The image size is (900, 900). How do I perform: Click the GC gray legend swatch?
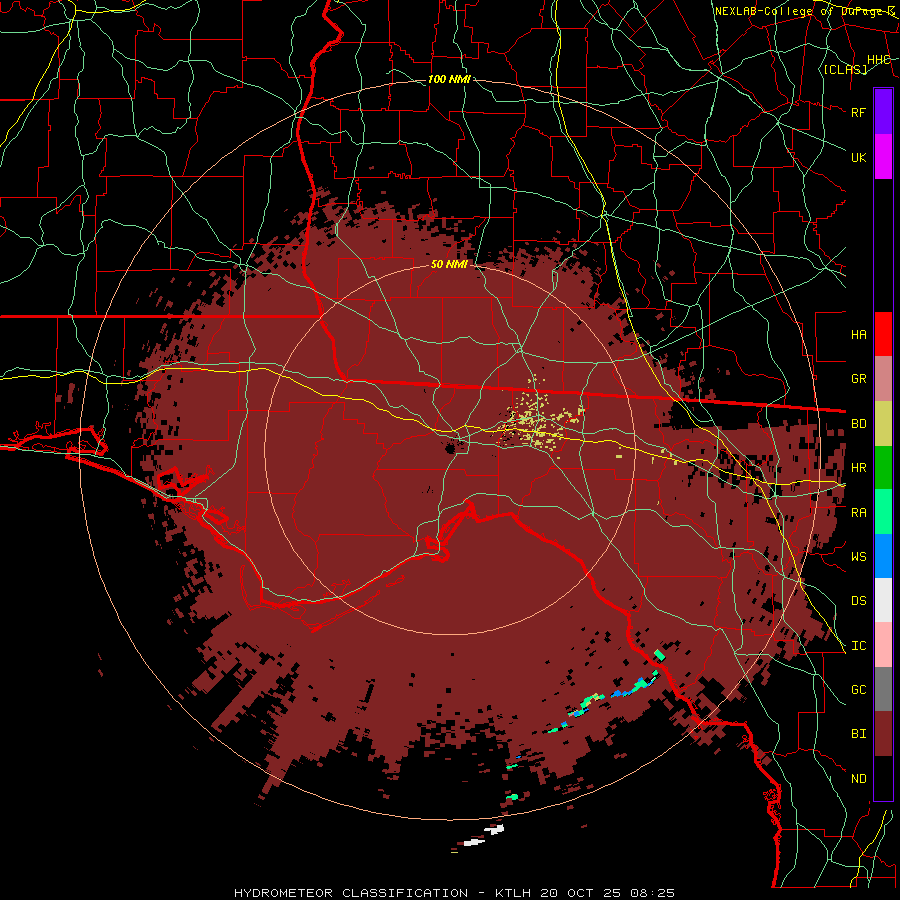[883, 689]
